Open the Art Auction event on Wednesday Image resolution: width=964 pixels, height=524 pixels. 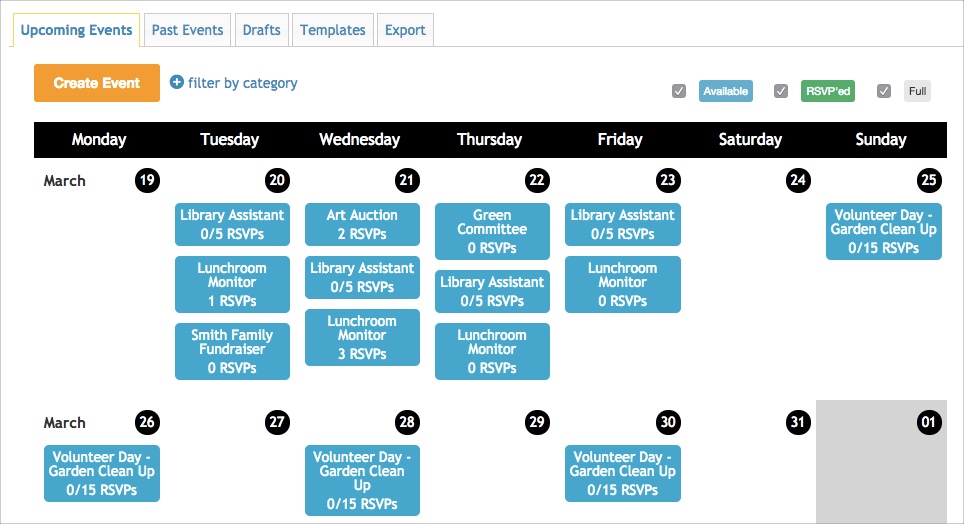click(362, 224)
